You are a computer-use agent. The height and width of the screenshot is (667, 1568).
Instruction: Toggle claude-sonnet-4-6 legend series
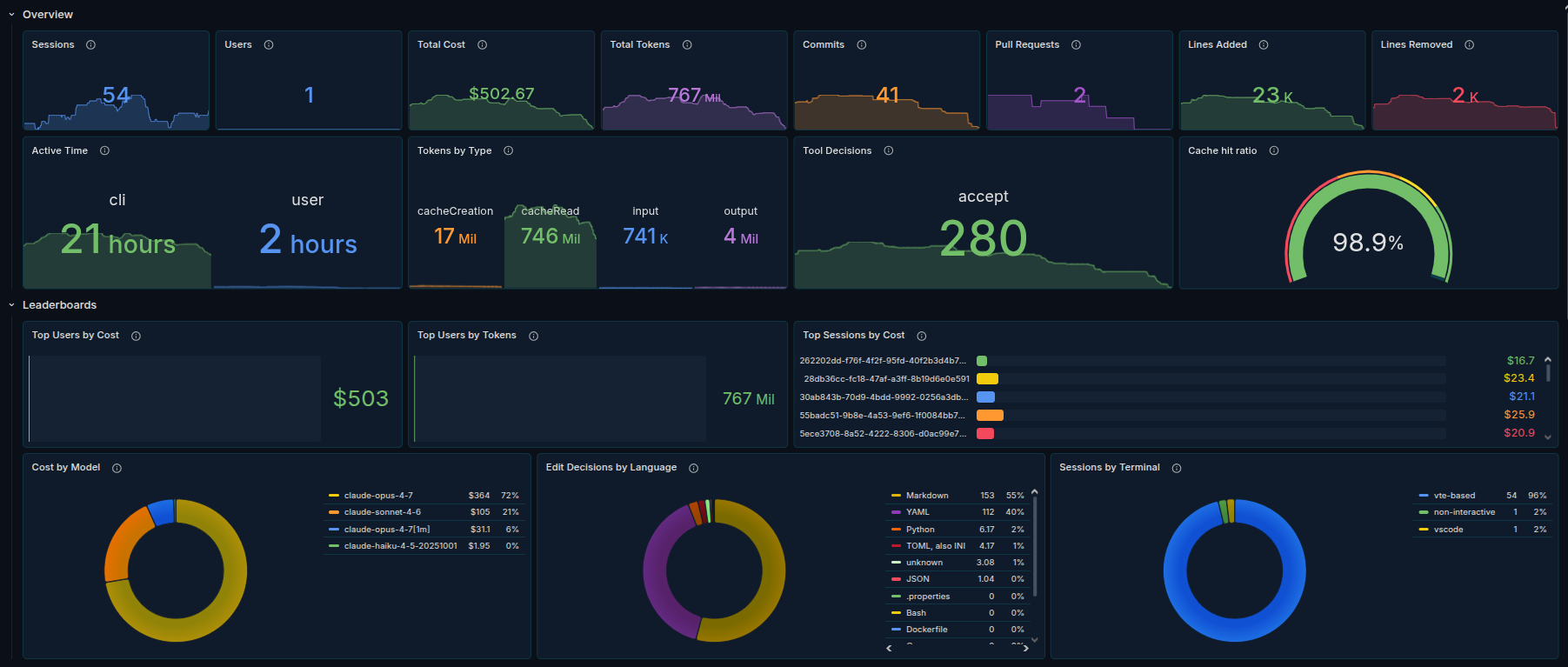pos(383,512)
